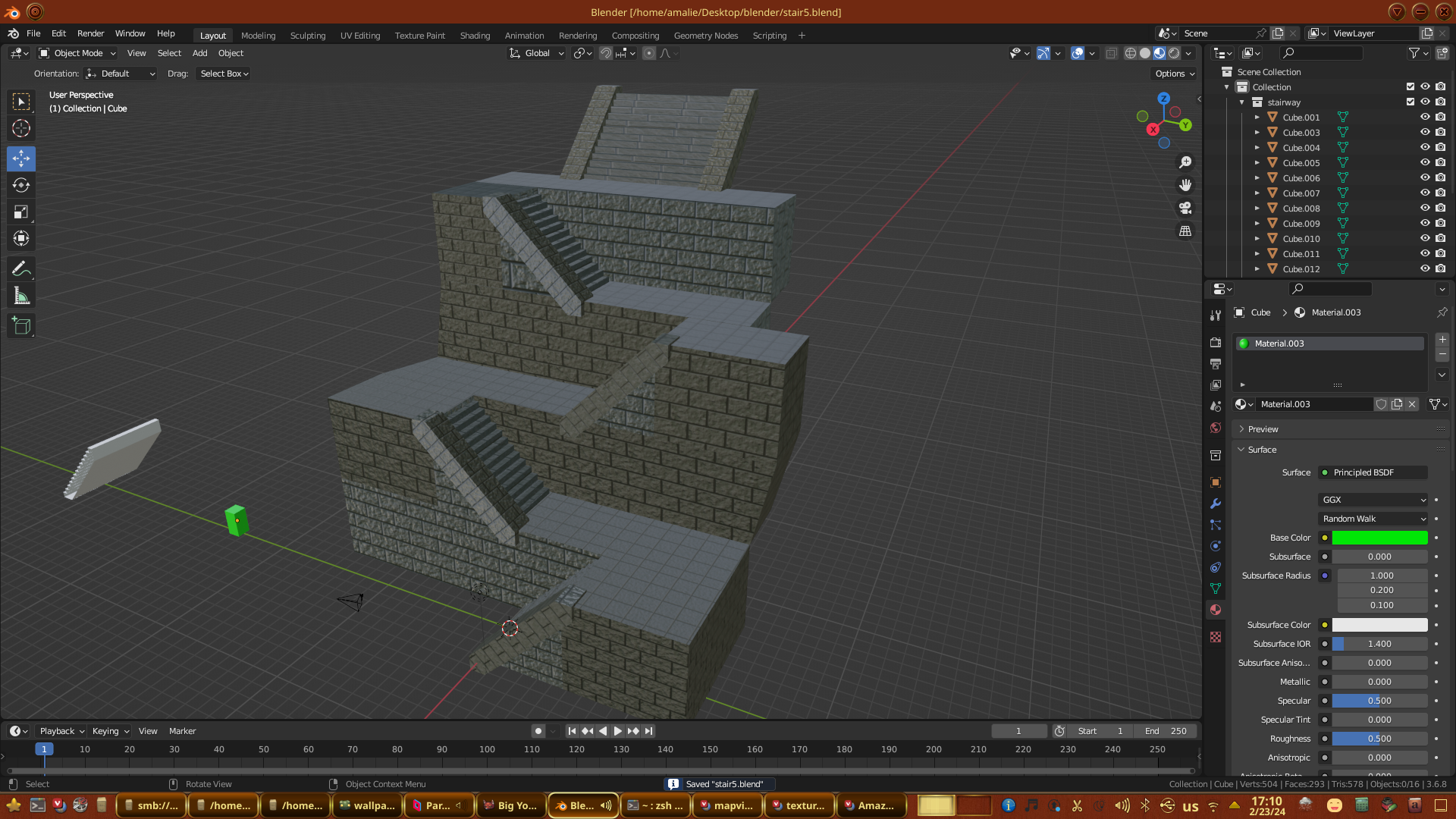
Task: Open the Modifier properties wrench tab
Action: pos(1216,504)
